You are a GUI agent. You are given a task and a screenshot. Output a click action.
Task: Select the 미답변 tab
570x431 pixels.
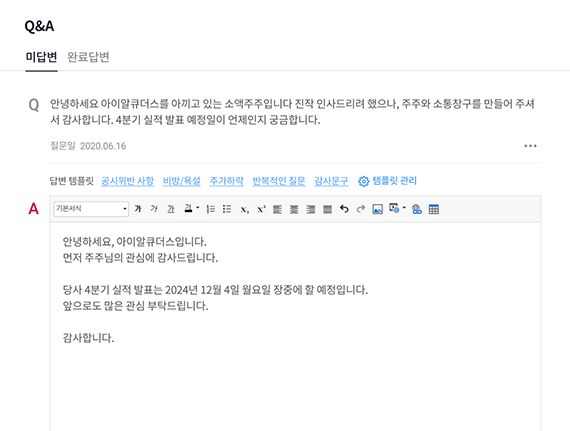(41, 57)
